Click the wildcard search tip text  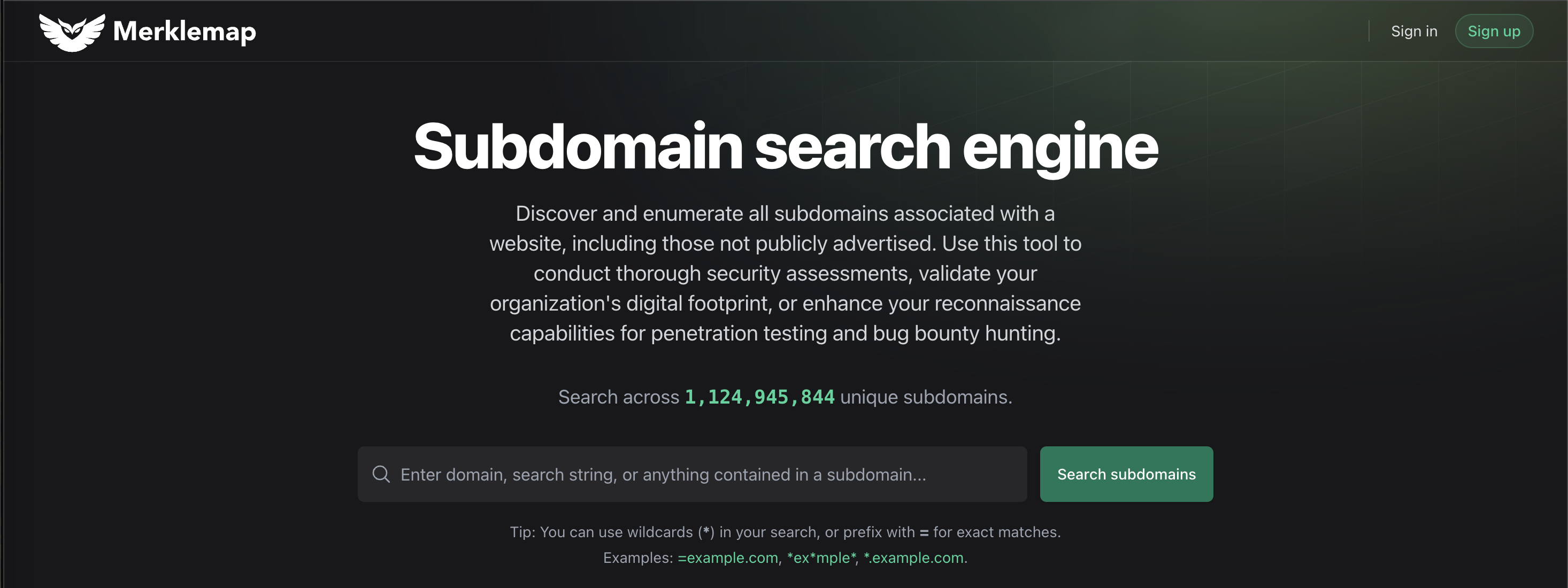pos(785,532)
